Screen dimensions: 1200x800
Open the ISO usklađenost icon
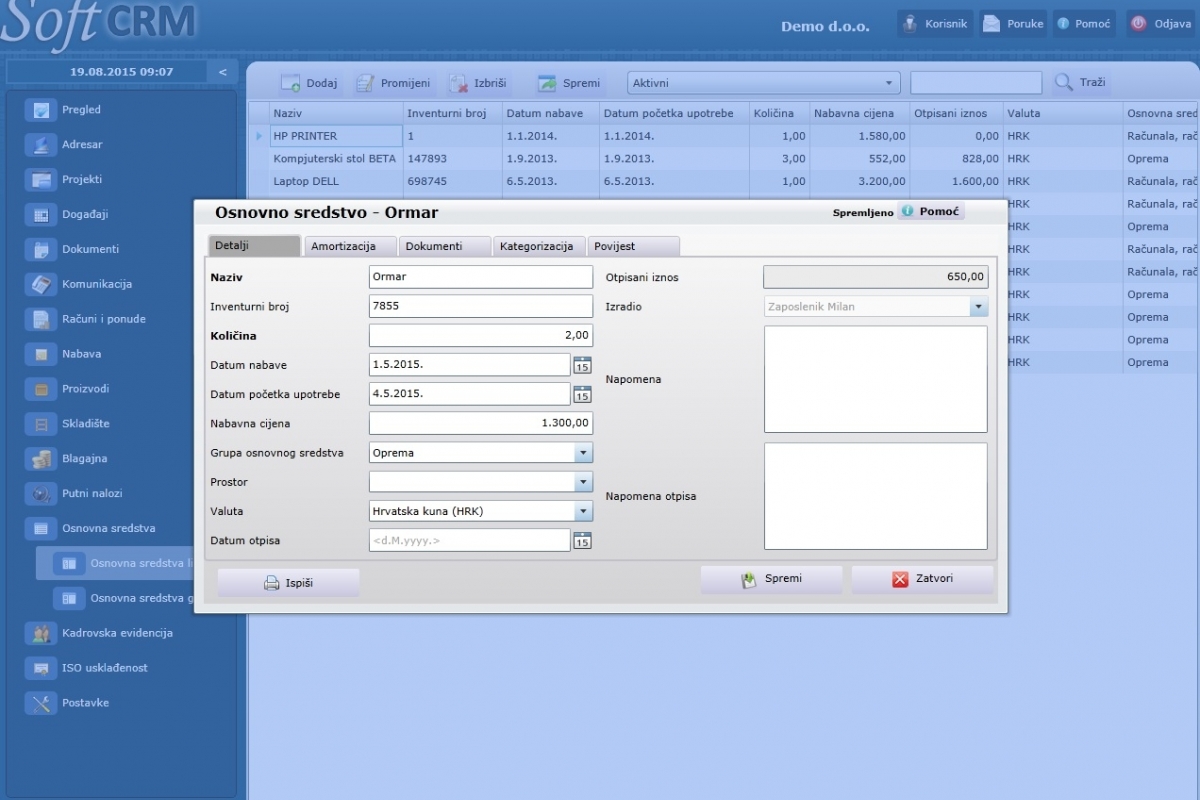[x=41, y=668]
